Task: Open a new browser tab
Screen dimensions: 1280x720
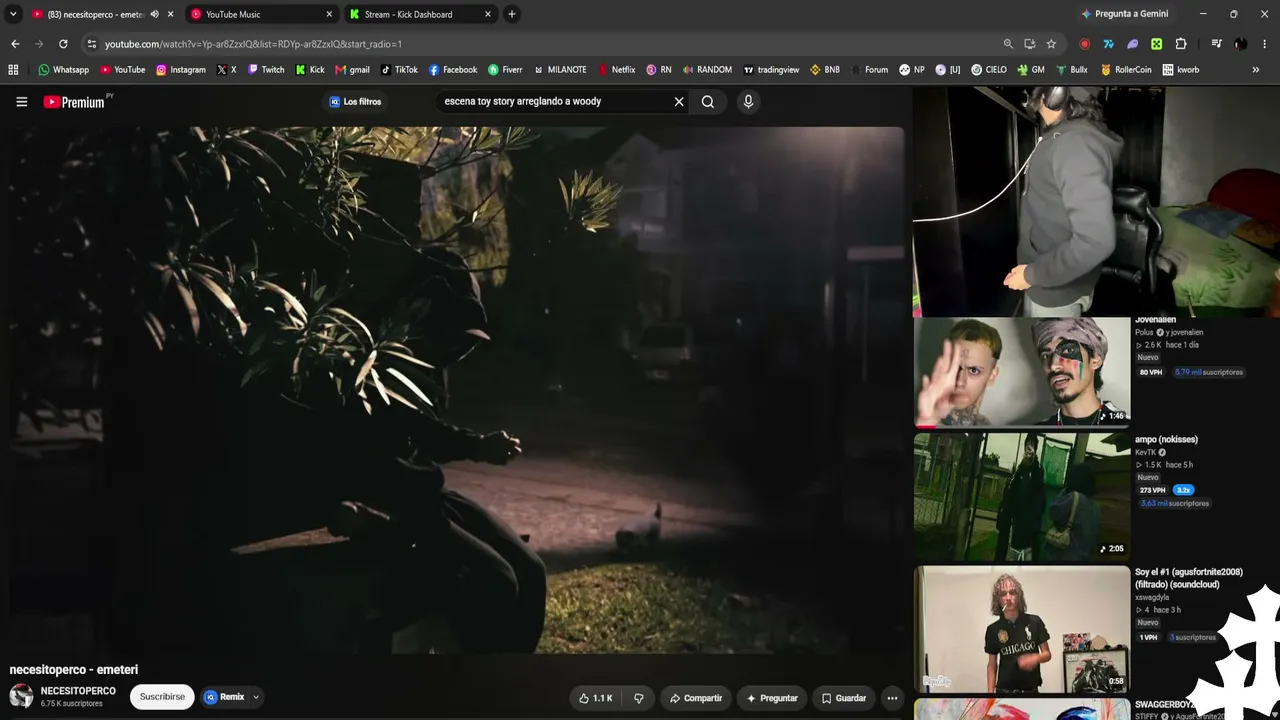Action: [512, 14]
